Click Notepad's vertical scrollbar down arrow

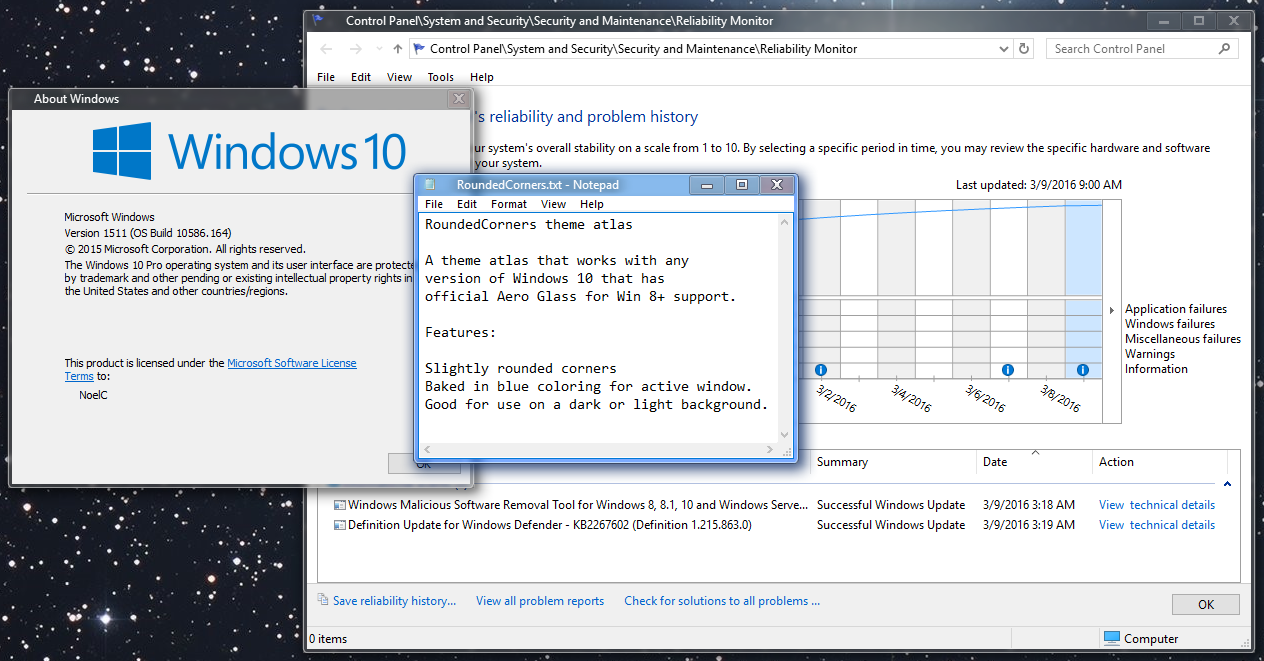pyautogui.click(x=785, y=435)
